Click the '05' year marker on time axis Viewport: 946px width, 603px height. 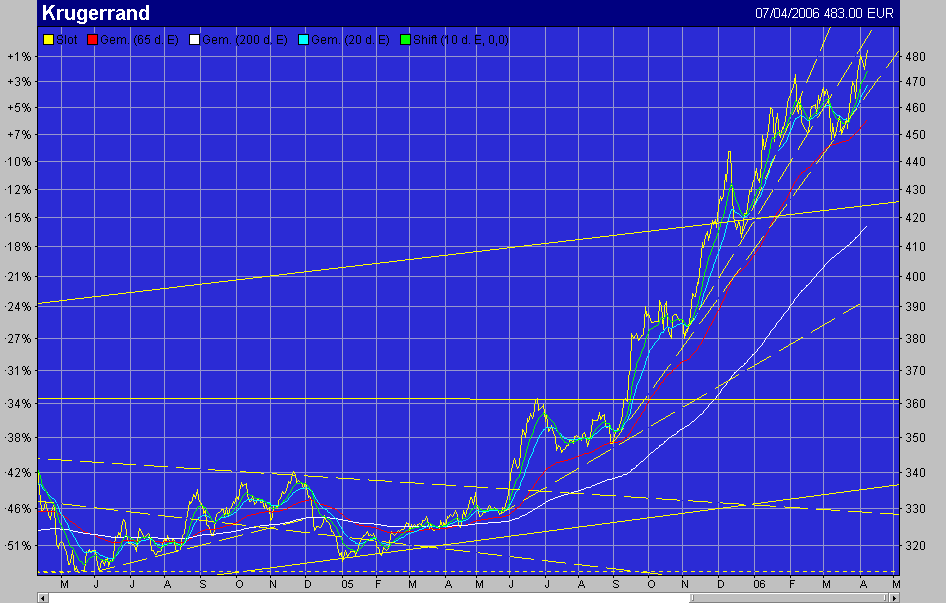click(x=347, y=584)
